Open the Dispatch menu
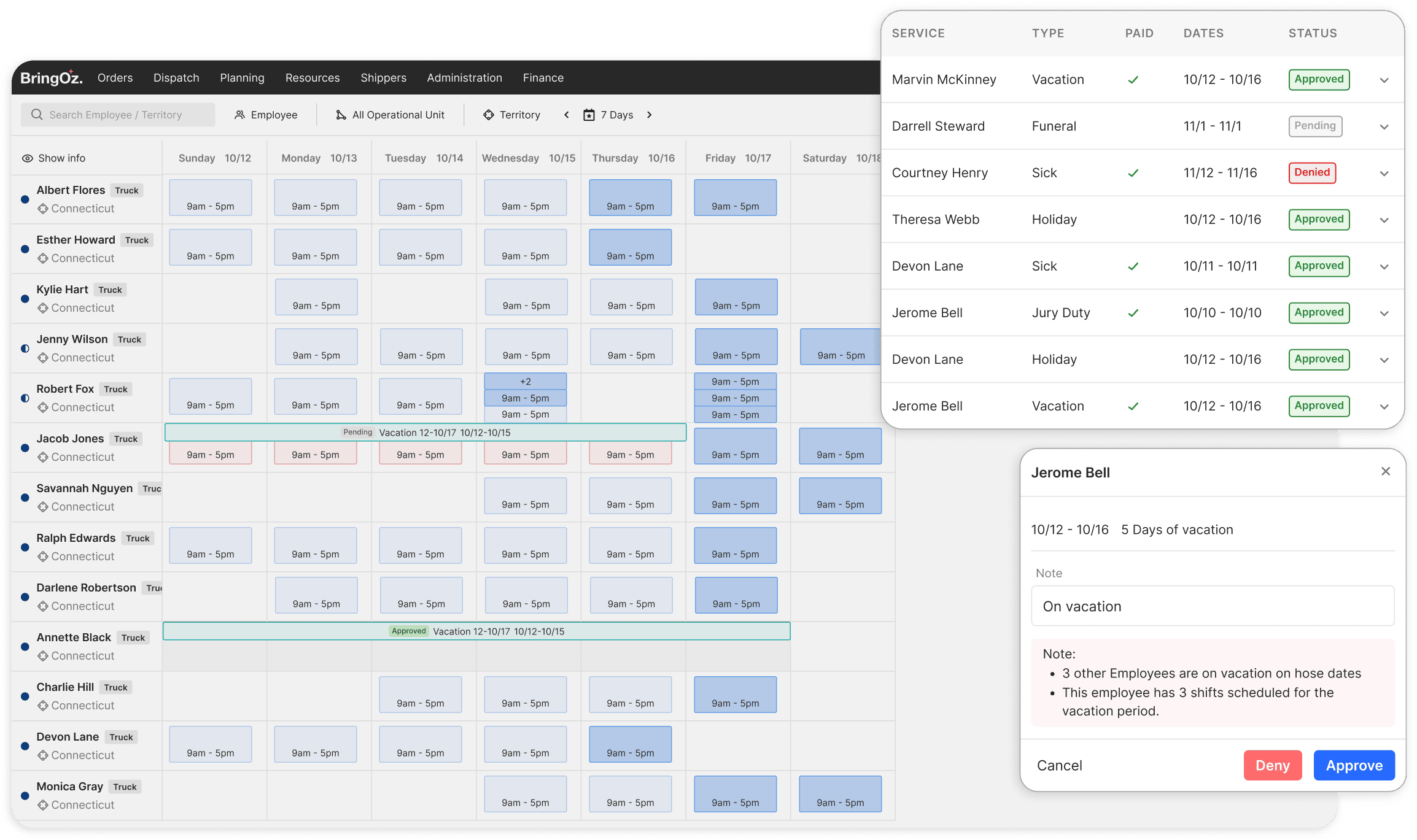Viewport: 1417px width, 840px height. [176, 78]
